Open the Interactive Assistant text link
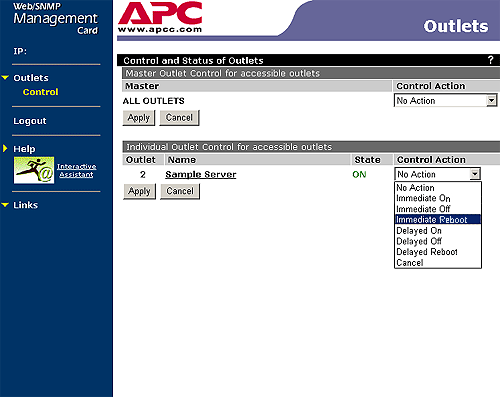The height and width of the screenshot is (397, 500). tap(77, 170)
